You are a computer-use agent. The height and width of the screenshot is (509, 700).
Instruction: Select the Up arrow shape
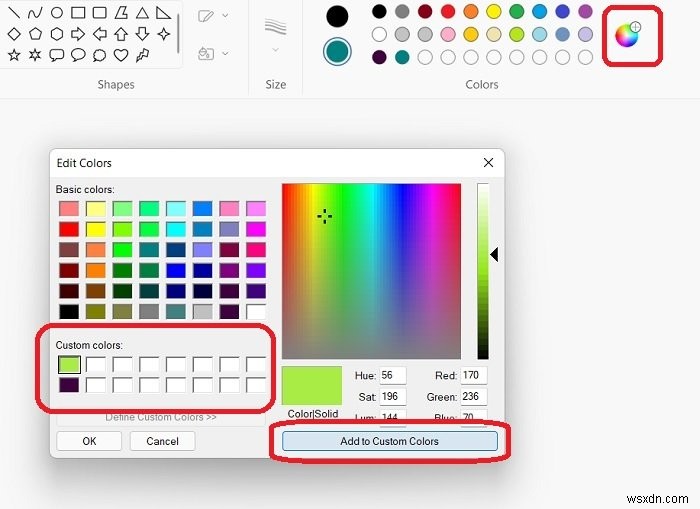tap(121, 34)
